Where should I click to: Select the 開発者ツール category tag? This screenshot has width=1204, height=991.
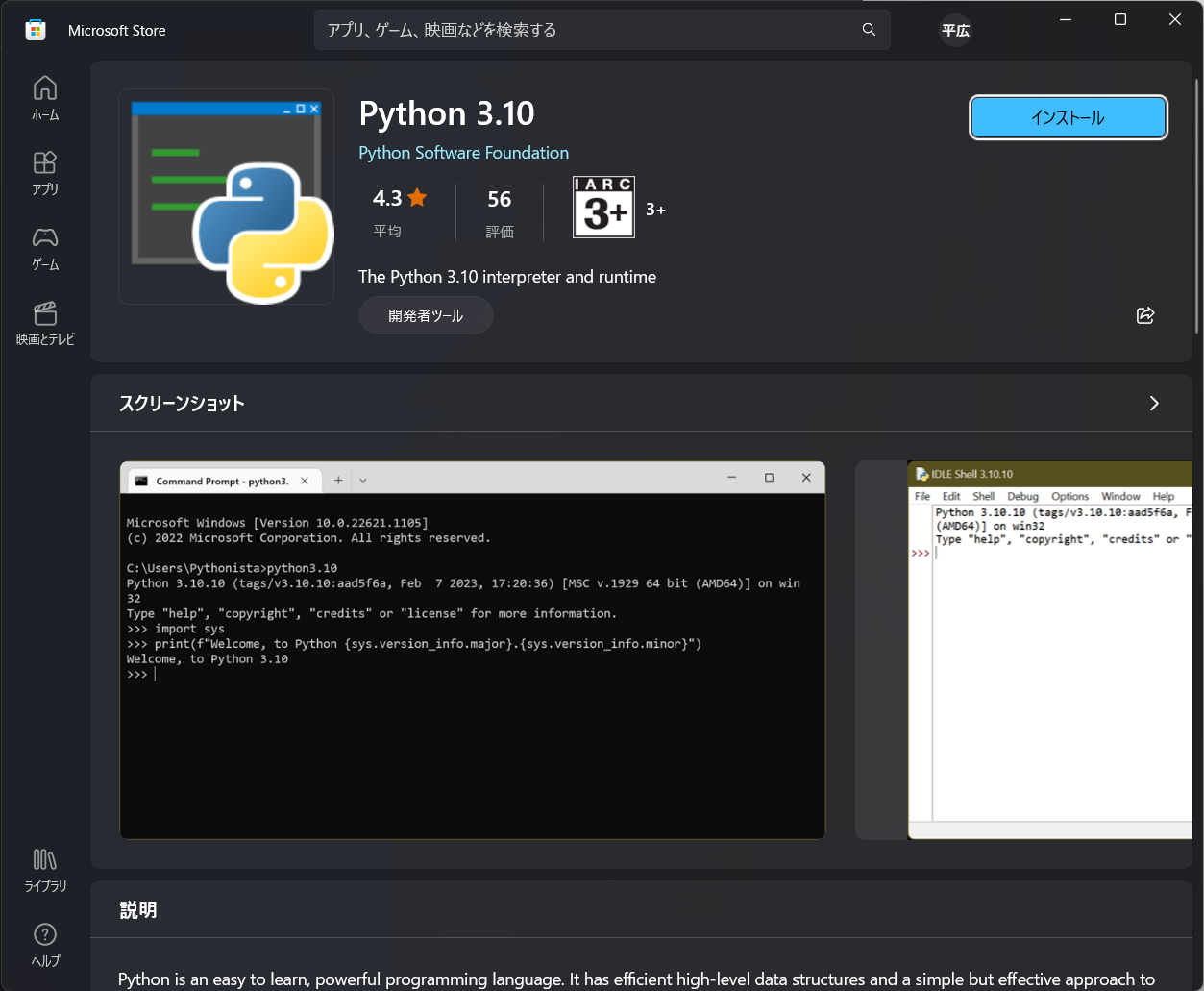(426, 315)
